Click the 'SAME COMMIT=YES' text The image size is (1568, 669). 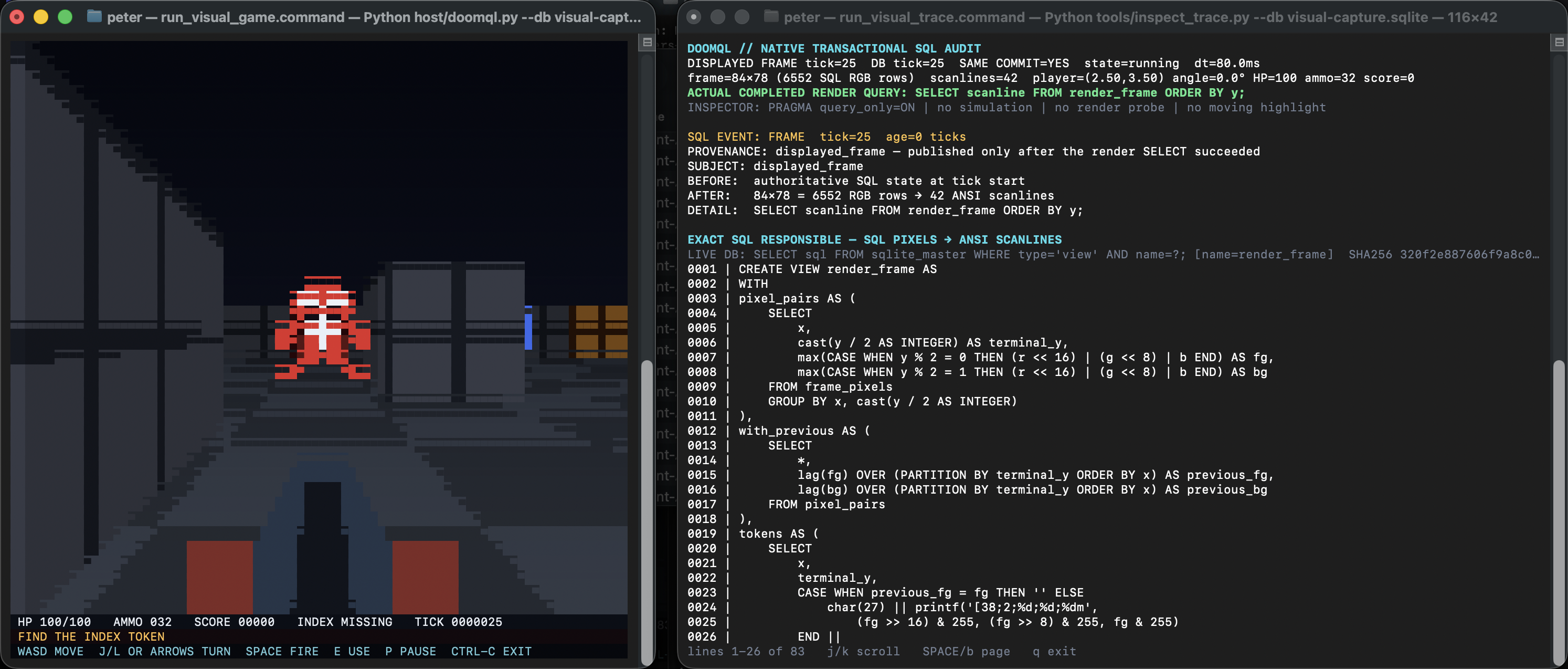[x=1014, y=64]
